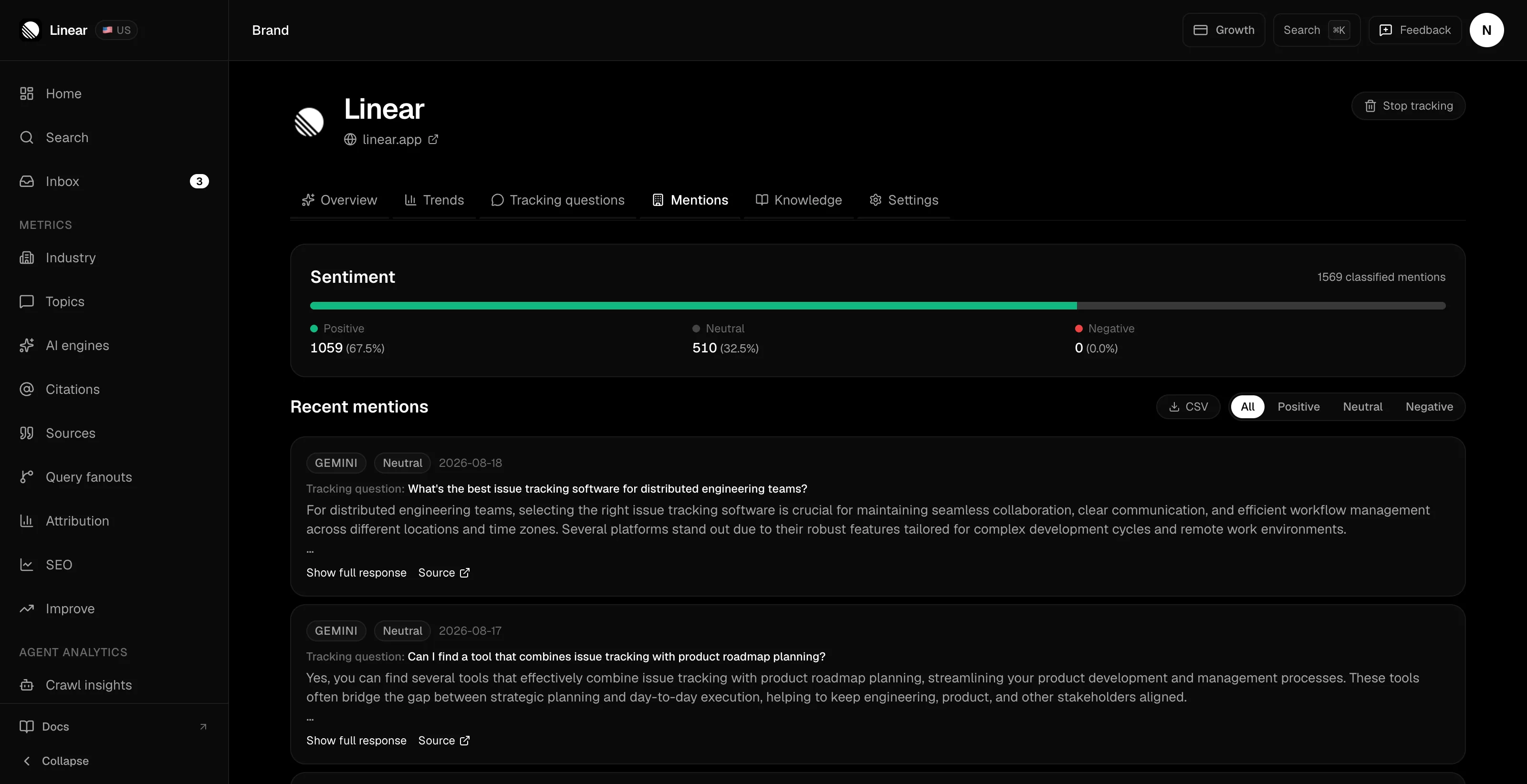
Task: Open the Topics metrics page
Action: tap(114, 301)
